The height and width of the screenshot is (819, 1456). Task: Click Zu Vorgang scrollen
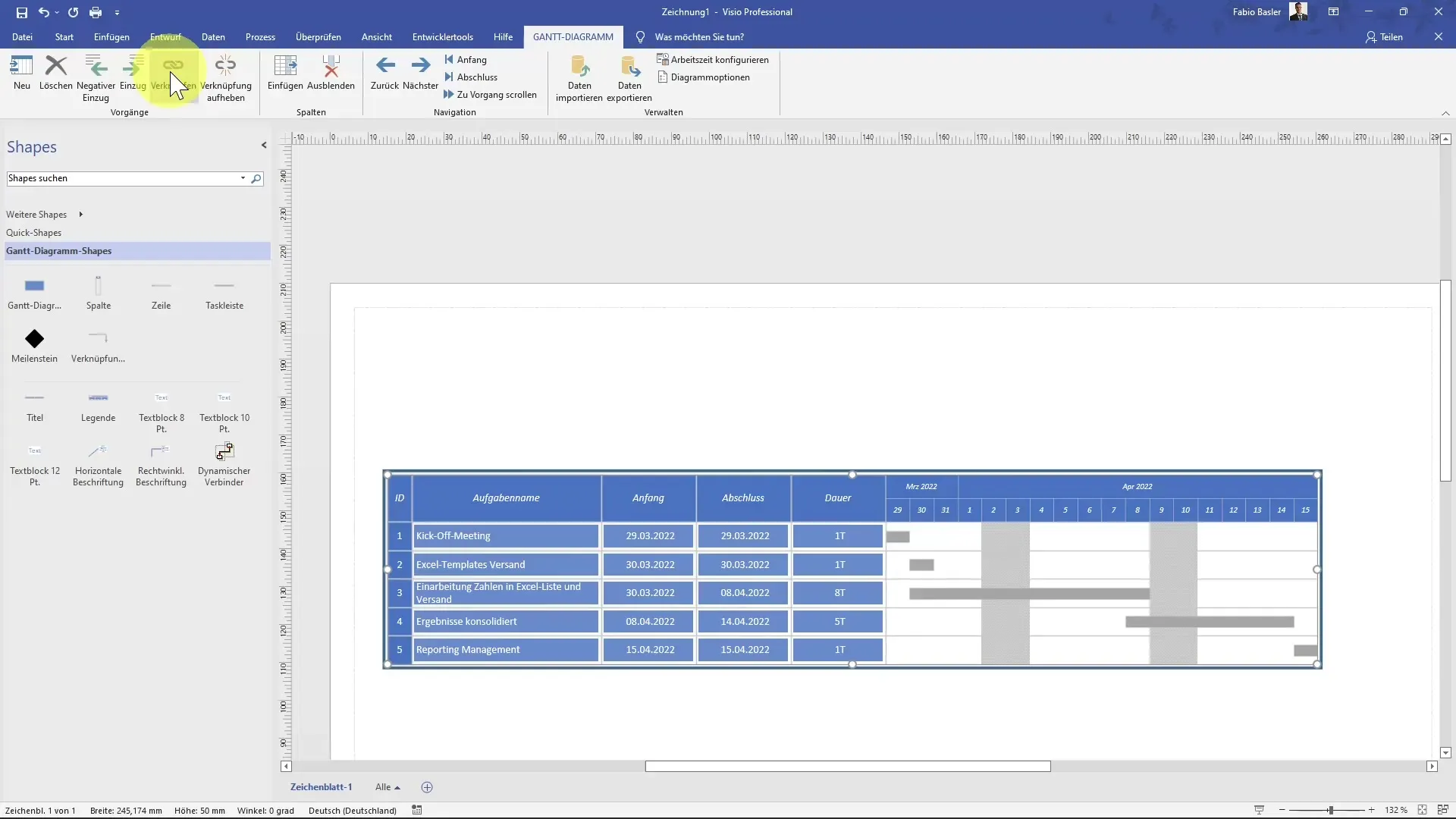coord(490,94)
